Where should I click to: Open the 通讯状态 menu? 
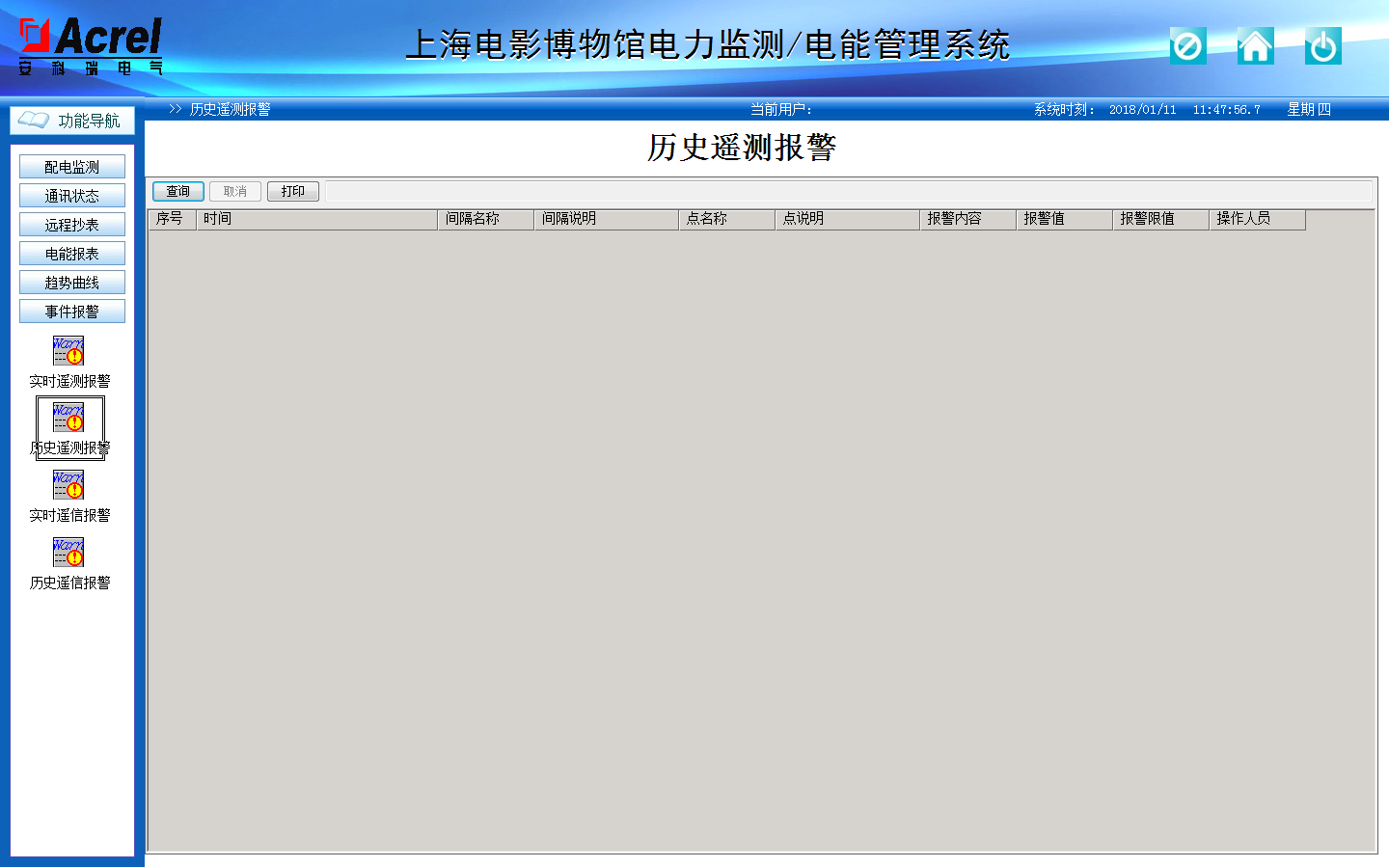72,196
